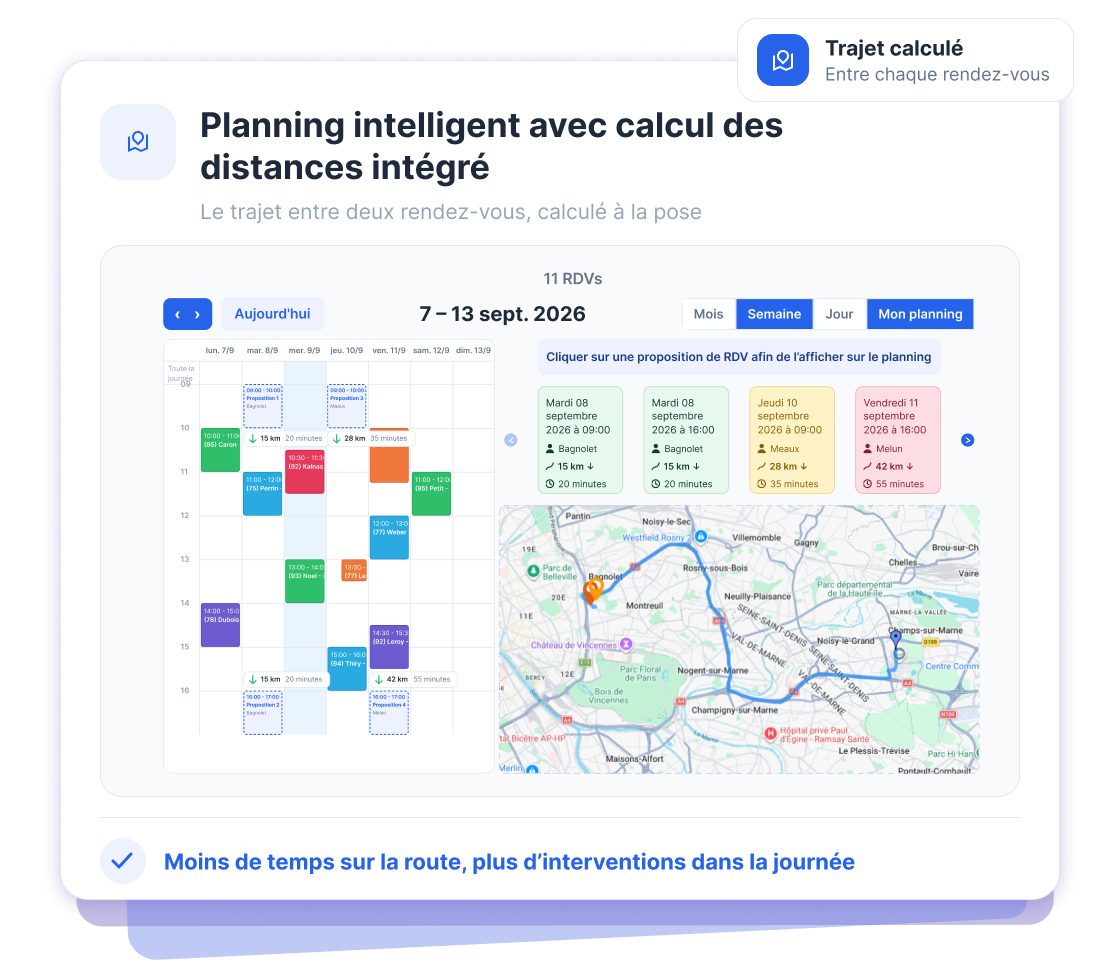Select the Mardi 08 septembre 16:00 proposal card
The height and width of the screenshot is (971, 1120).
(686, 440)
